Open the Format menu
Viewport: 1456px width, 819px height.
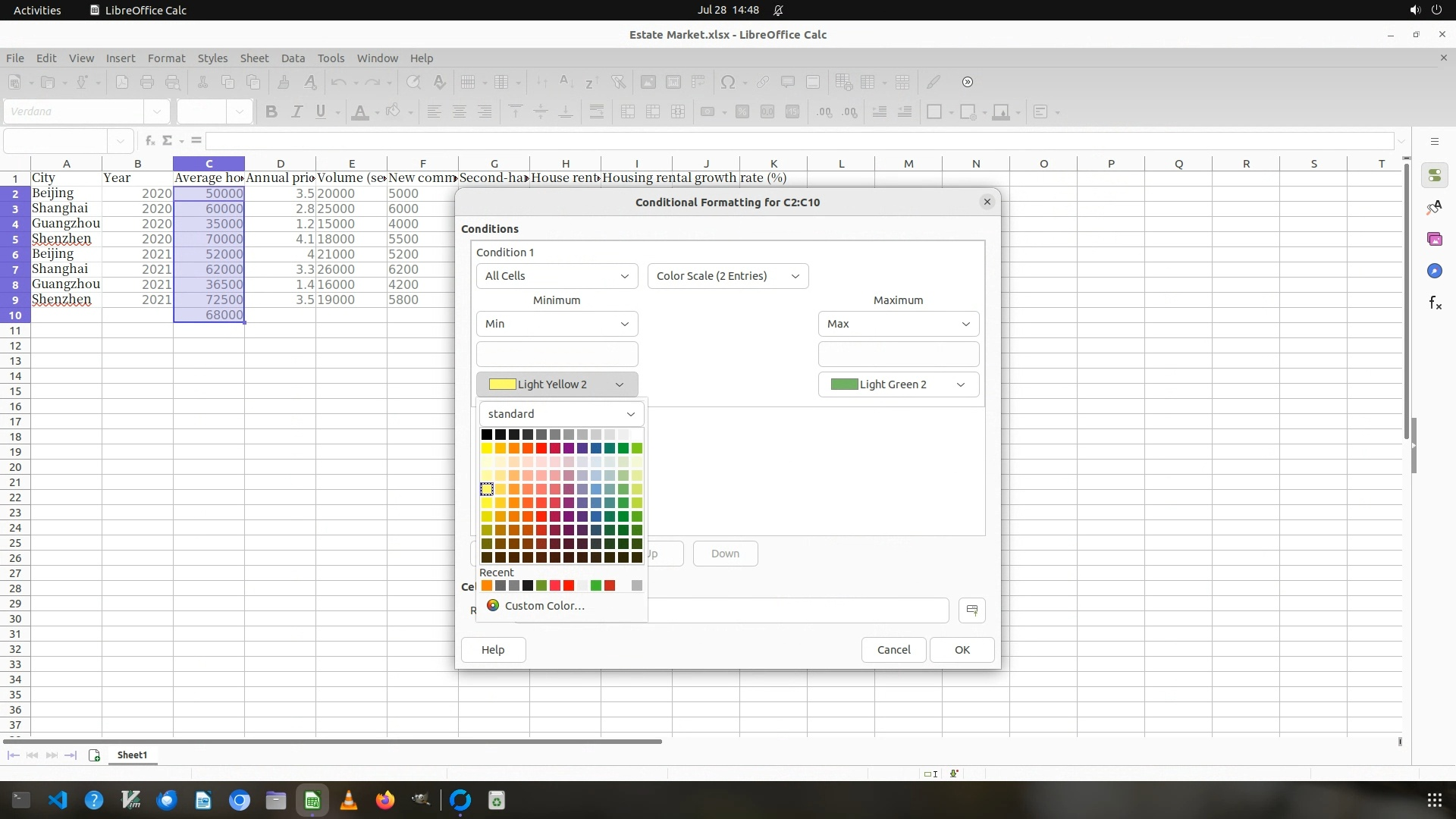pyautogui.click(x=166, y=58)
